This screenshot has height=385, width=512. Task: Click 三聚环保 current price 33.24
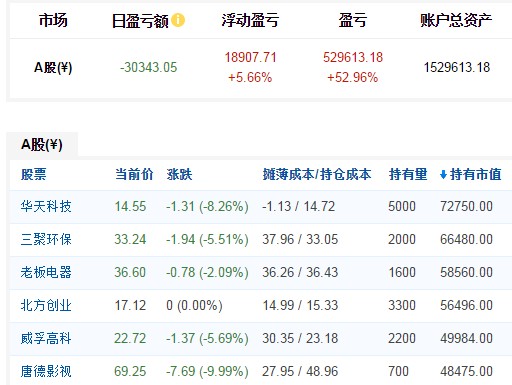tap(130, 239)
